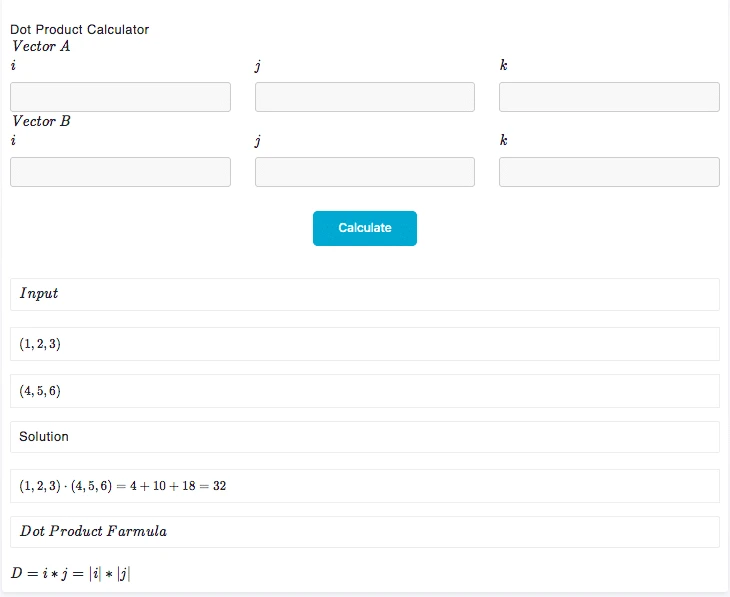This screenshot has height=597, width=730.
Task: Focus the Vector A j component field
Action: pyautogui.click(x=364, y=97)
